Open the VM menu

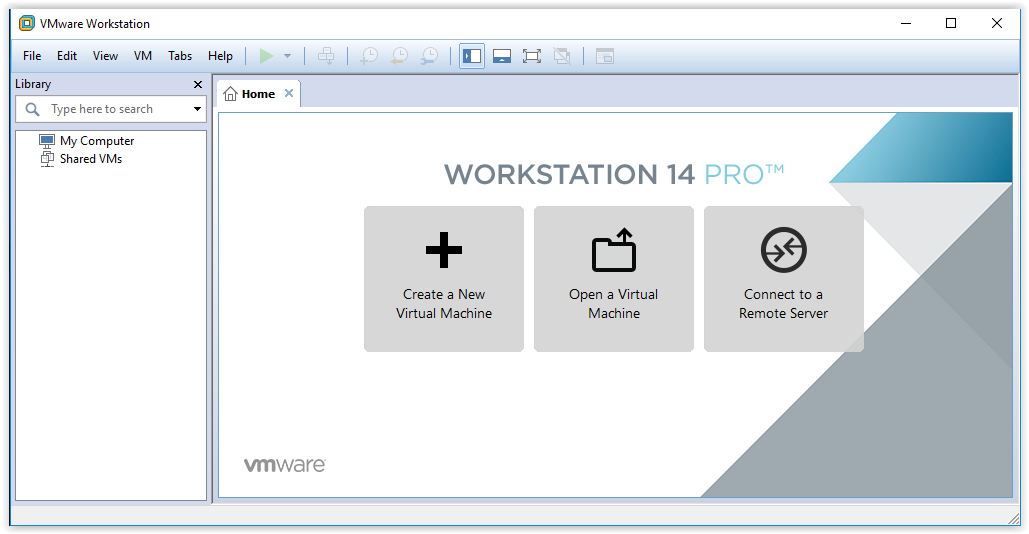coord(143,56)
